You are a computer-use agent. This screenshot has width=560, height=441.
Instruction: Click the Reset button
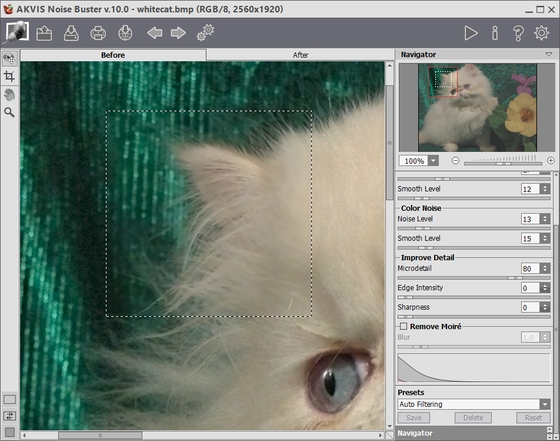533,418
